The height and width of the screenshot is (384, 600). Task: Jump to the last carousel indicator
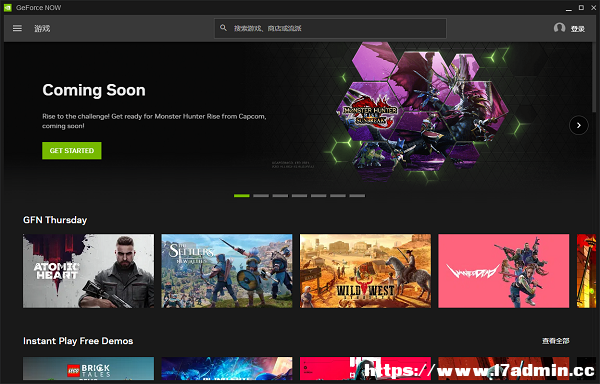[x=357, y=195]
